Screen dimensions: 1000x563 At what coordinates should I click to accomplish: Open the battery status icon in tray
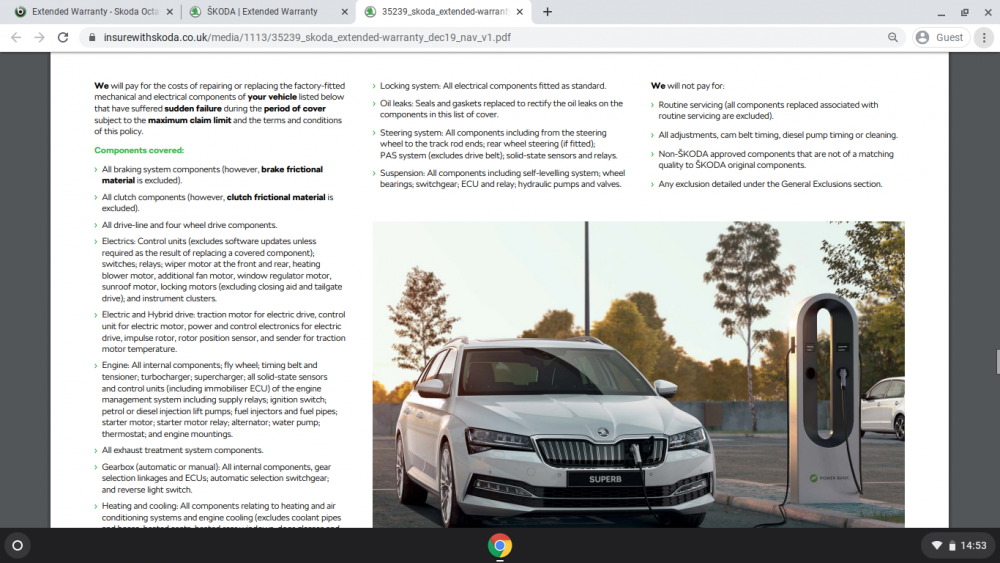(x=952, y=546)
